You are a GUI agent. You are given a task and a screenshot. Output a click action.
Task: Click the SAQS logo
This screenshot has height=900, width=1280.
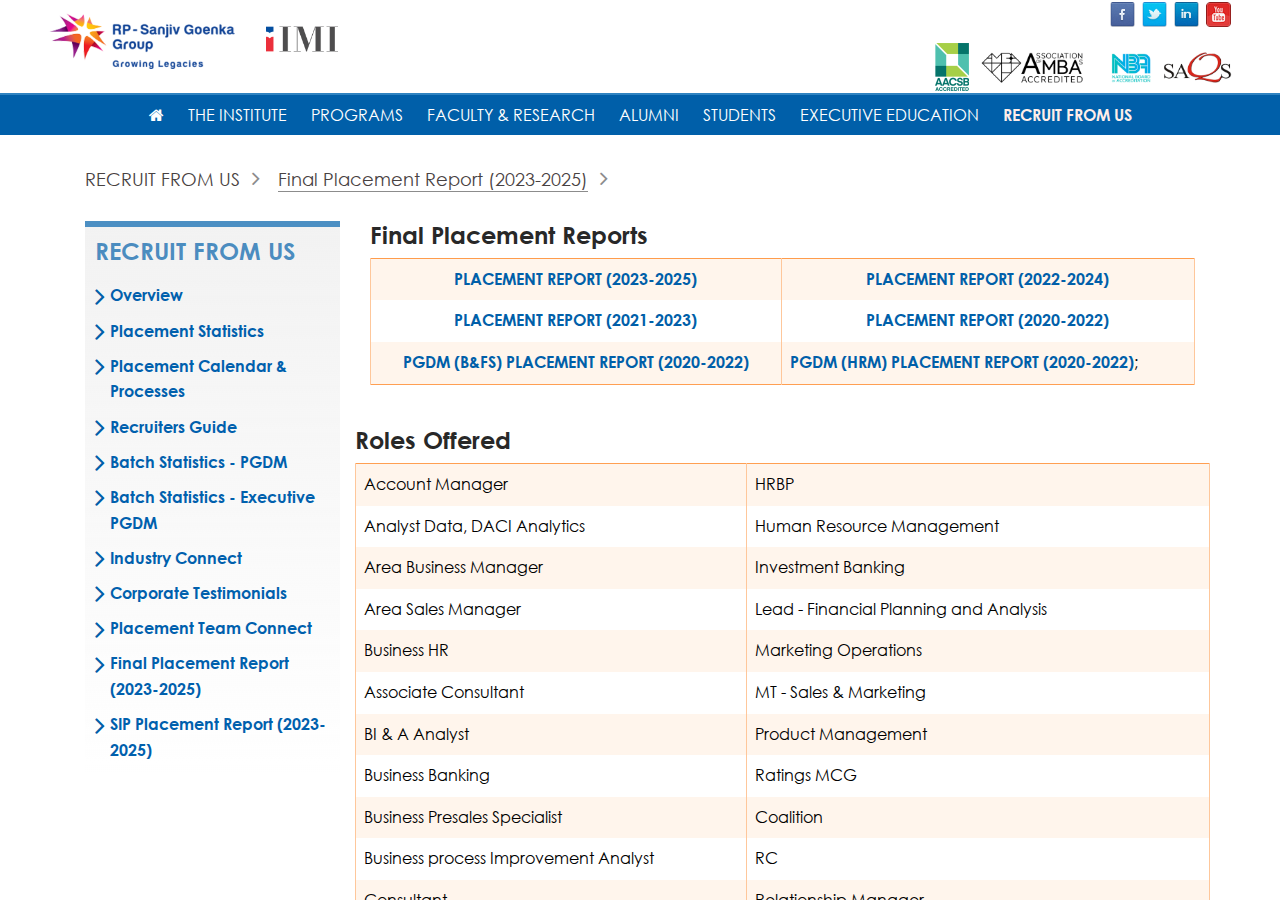[1197, 68]
